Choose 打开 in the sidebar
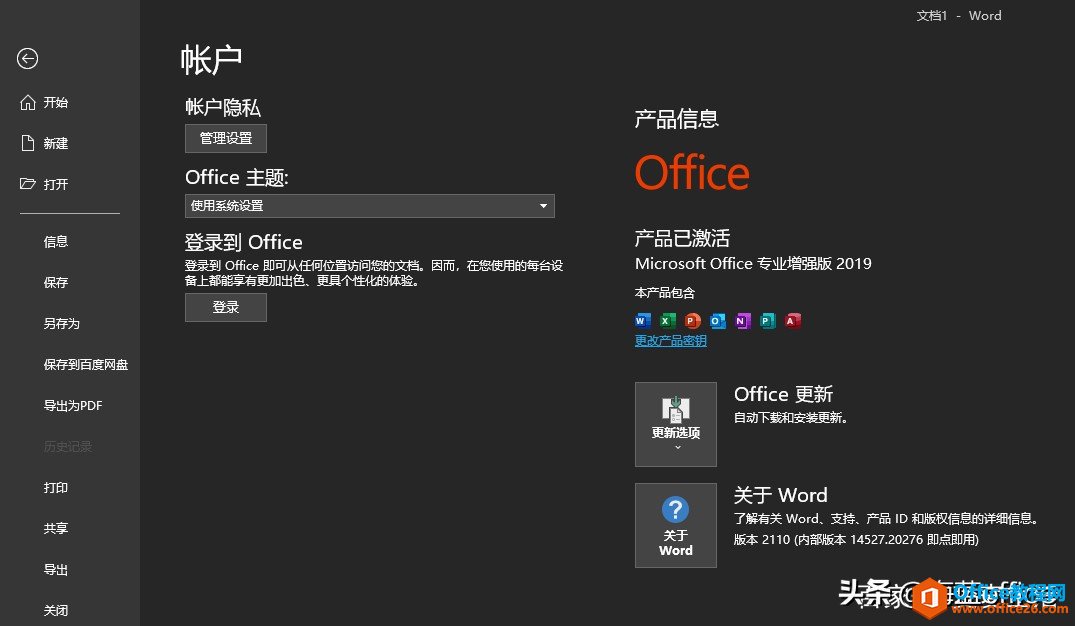This screenshot has width=1075, height=626. pos(56,184)
